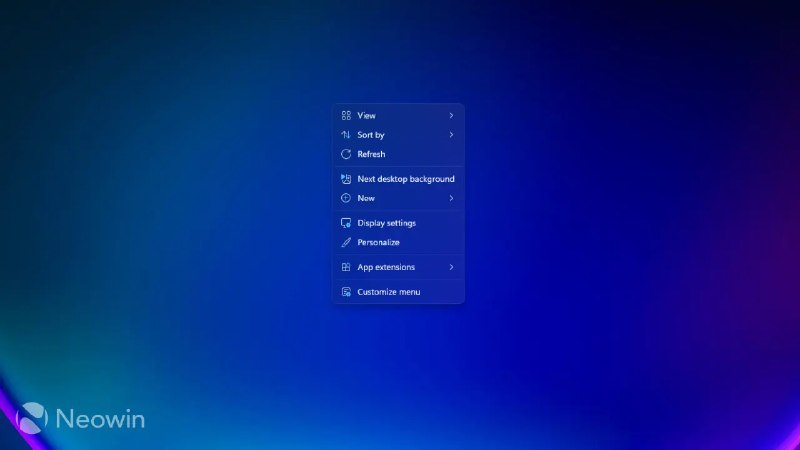This screenshot has height=450, width=800.
Task: Open the View menu entry
Action: coord(398,115)
